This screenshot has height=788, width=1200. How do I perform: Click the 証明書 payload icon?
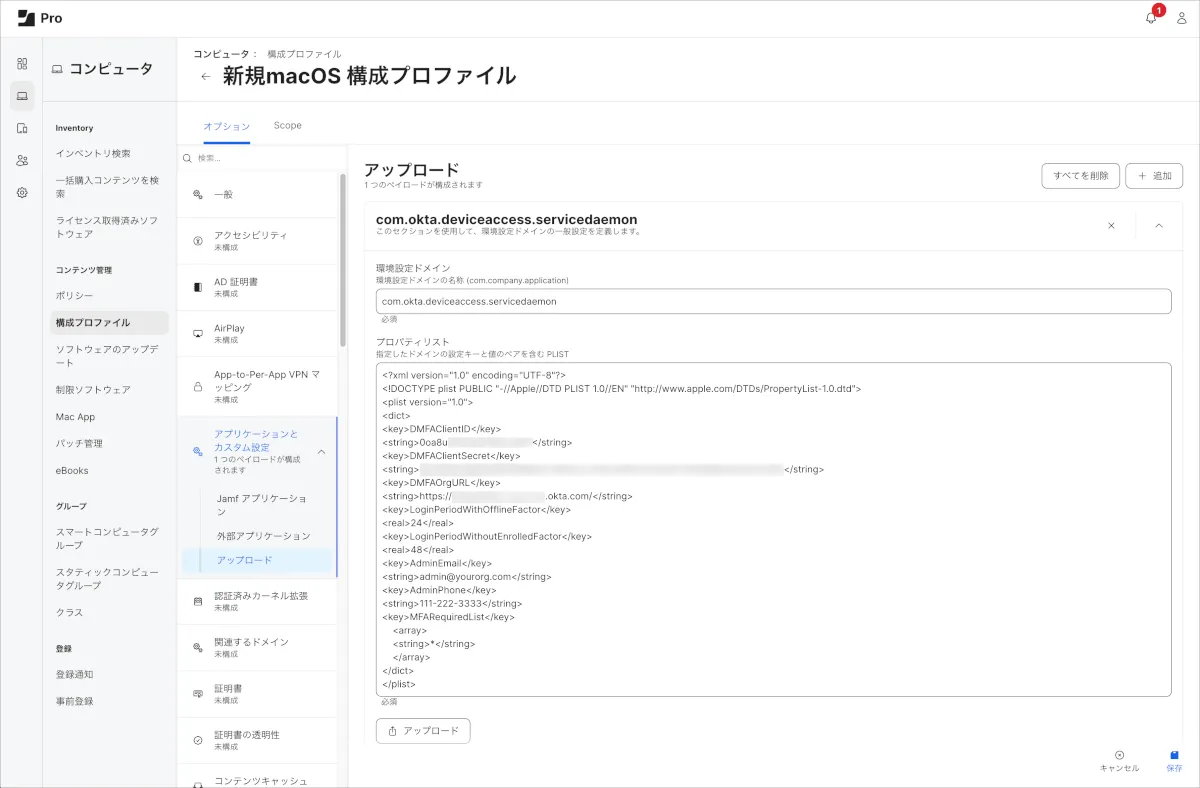coord(197,694)
